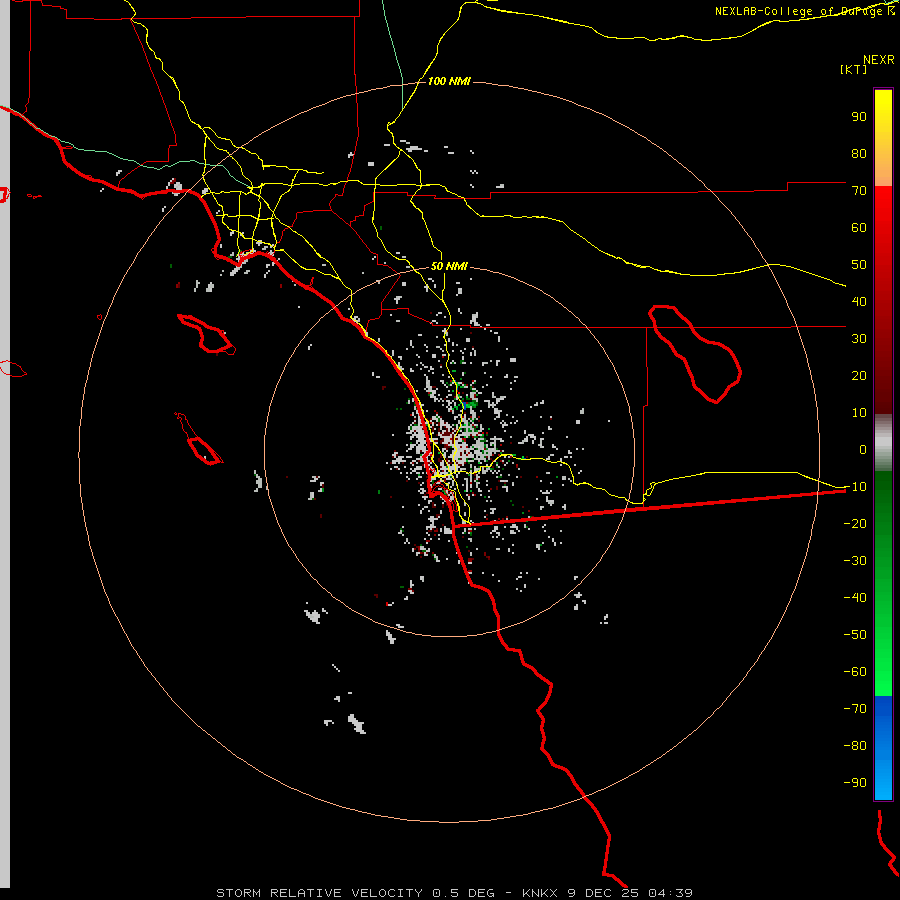Click the 80 value on the color scale
The width and height of the screenshot is (900, 900).
pyautogui.click(x=859, y=153)
